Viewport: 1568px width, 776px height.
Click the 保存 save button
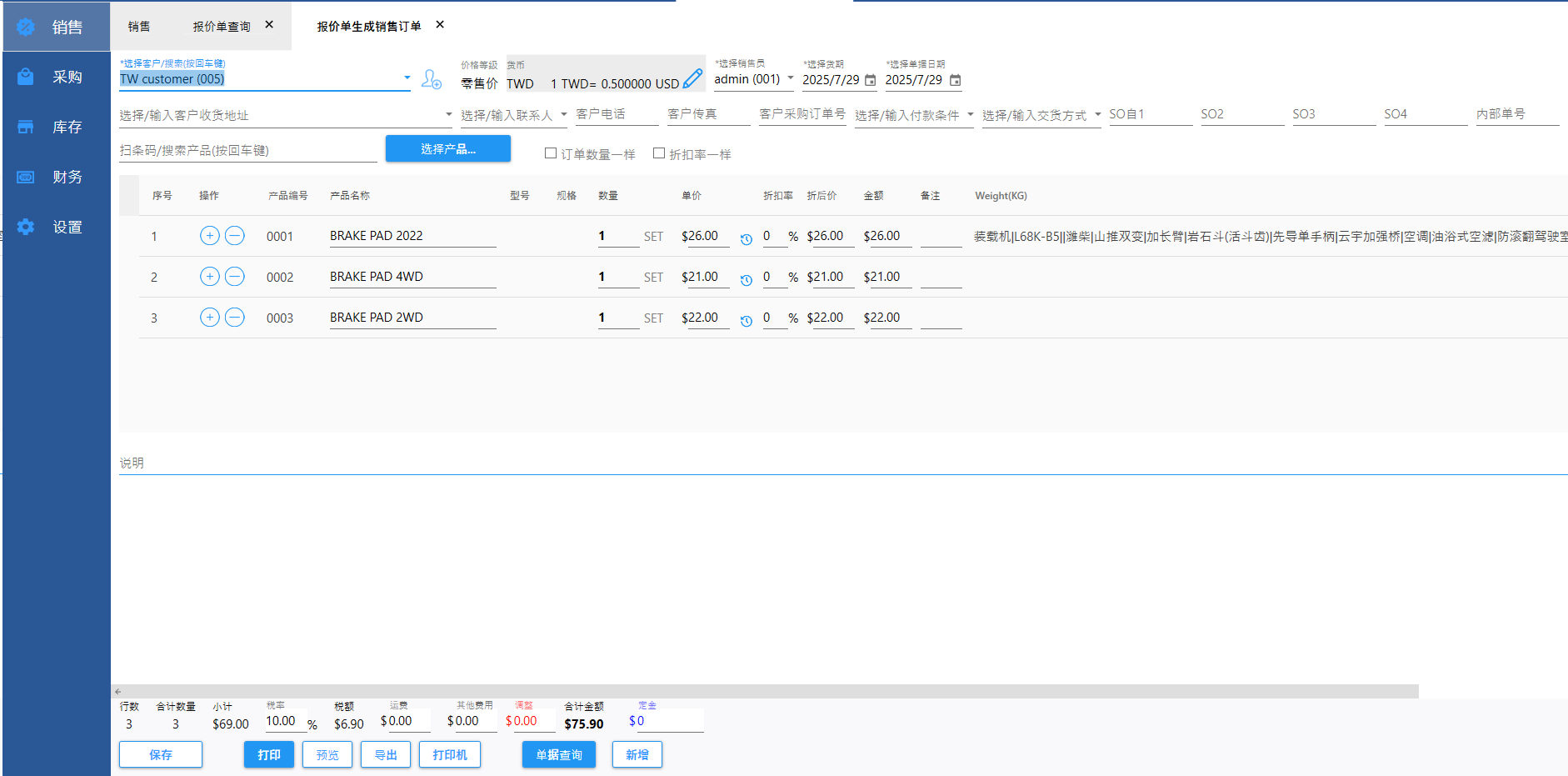pyautogui.click(x=161, y=754)
